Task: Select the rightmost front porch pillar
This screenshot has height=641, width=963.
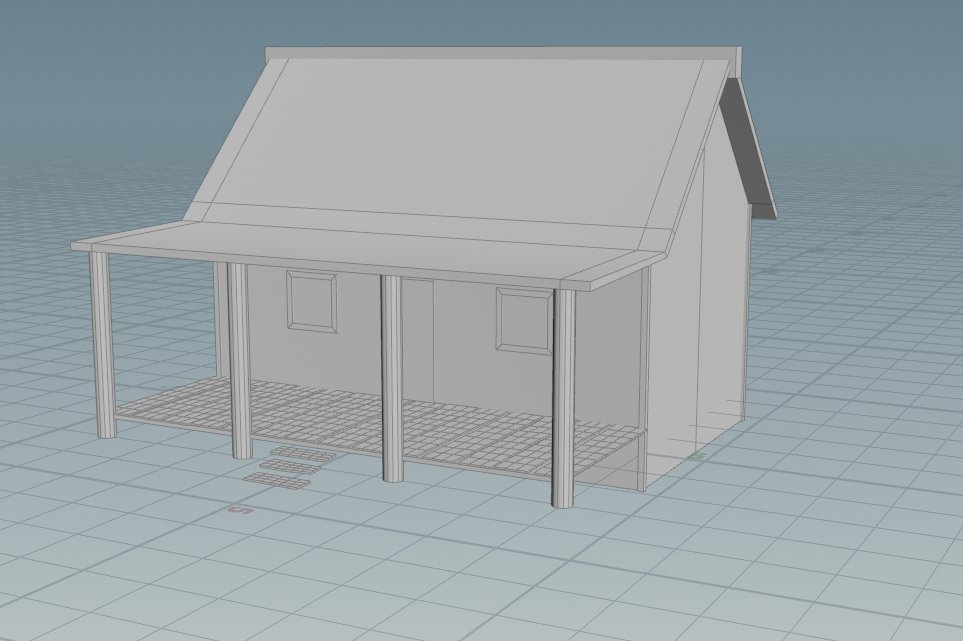Action: (x=563, y=398)
